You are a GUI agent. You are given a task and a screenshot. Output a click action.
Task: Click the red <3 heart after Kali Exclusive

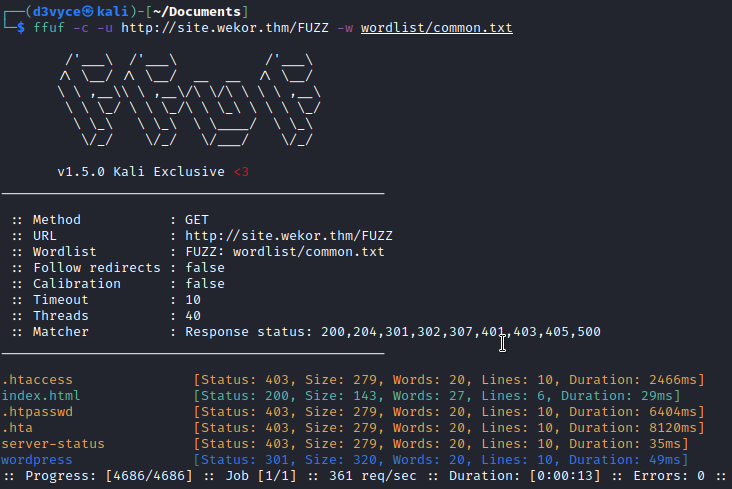[240, 172]
